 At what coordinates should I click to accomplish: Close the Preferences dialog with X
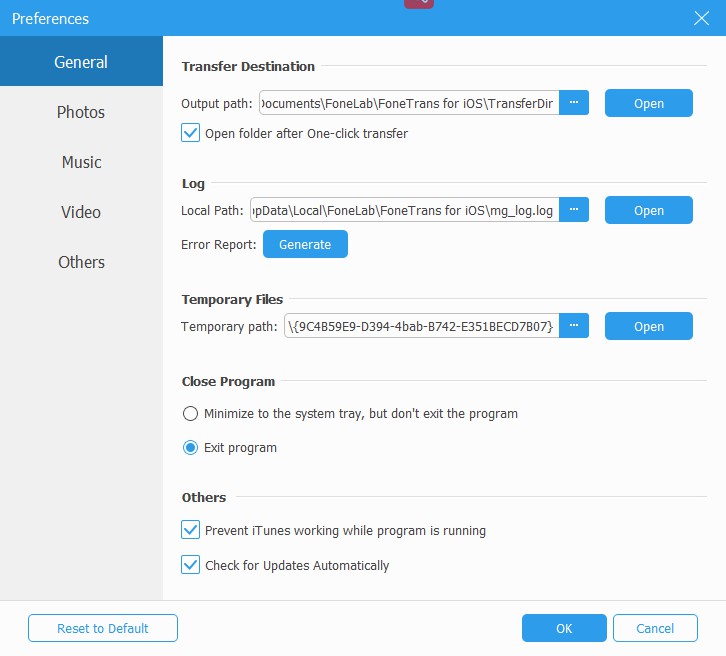[x=701, y=19]
